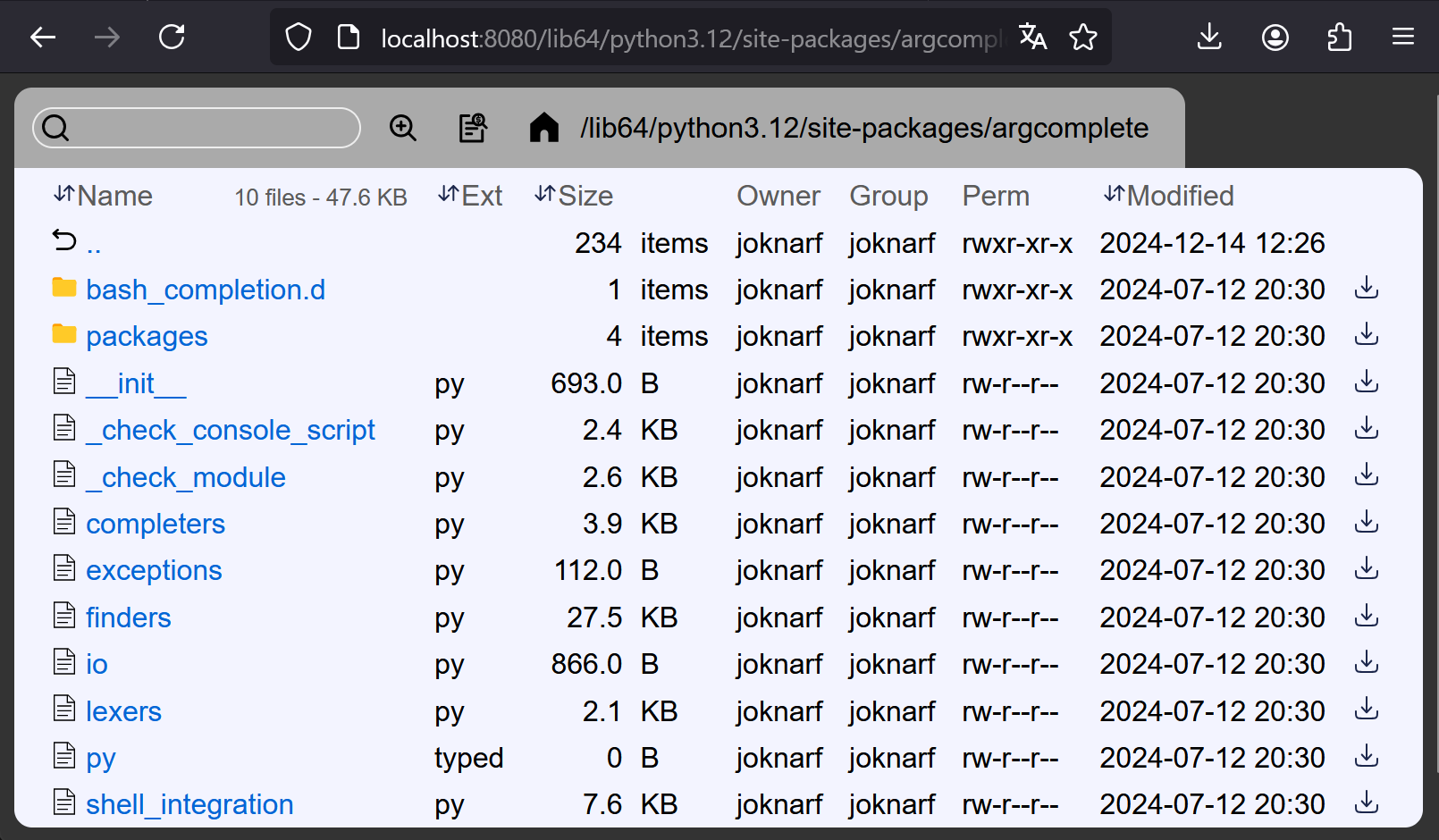The image size is (1439, 840).
Task: Go forward using the browser forward arrow
Action: pyautogui.click(x=107, y=38)
